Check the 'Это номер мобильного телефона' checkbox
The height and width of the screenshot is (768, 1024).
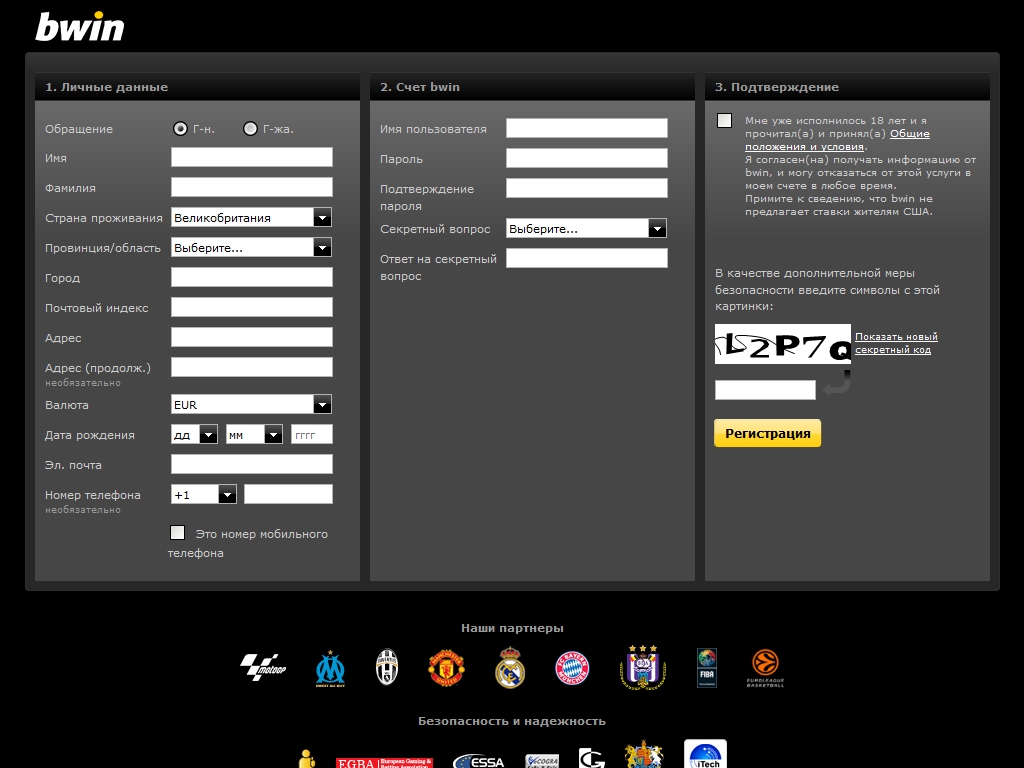178,533
